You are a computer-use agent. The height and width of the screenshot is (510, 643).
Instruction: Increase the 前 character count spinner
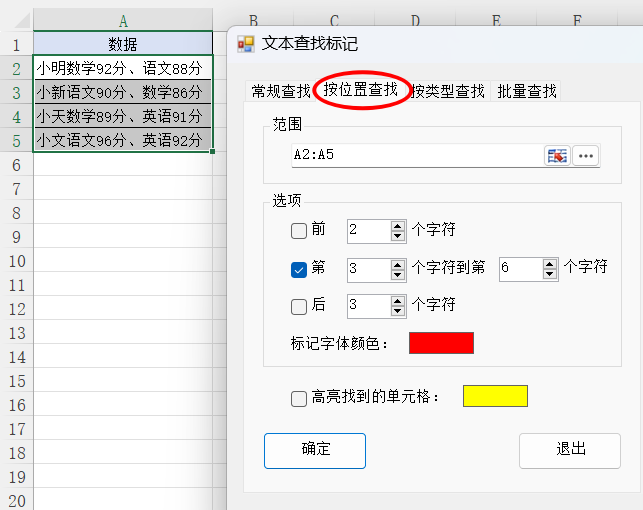click(398, 226)
